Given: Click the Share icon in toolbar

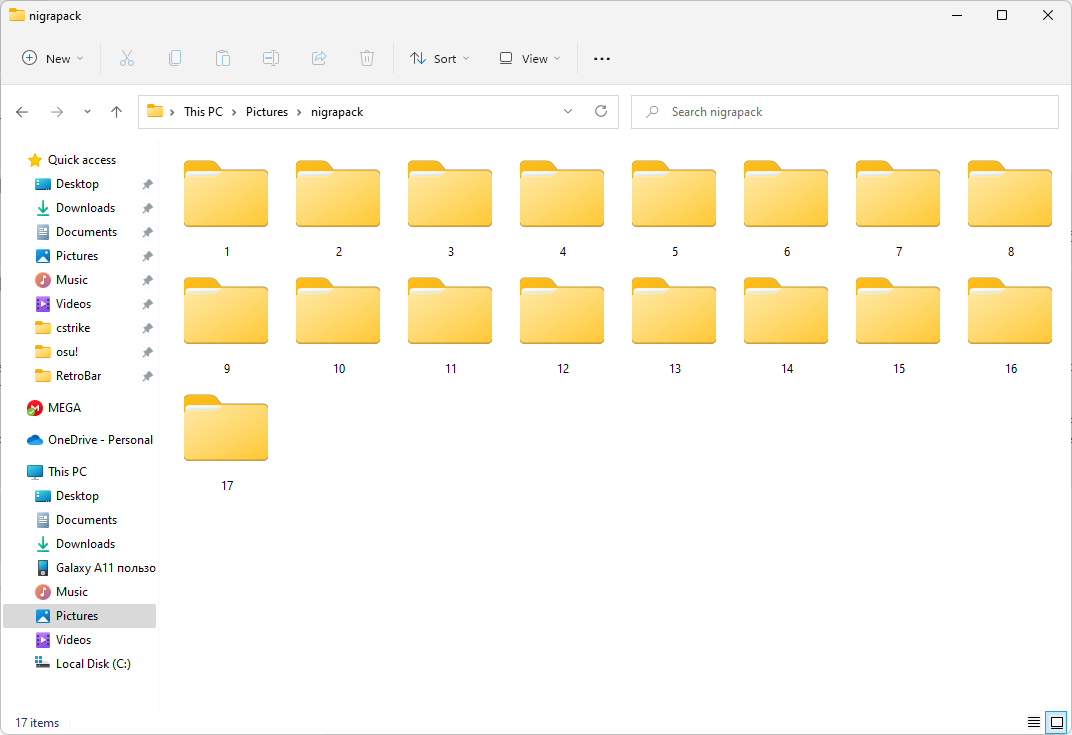Looking at the screenshot, I should pyautogui.click(x=319, y=59).
